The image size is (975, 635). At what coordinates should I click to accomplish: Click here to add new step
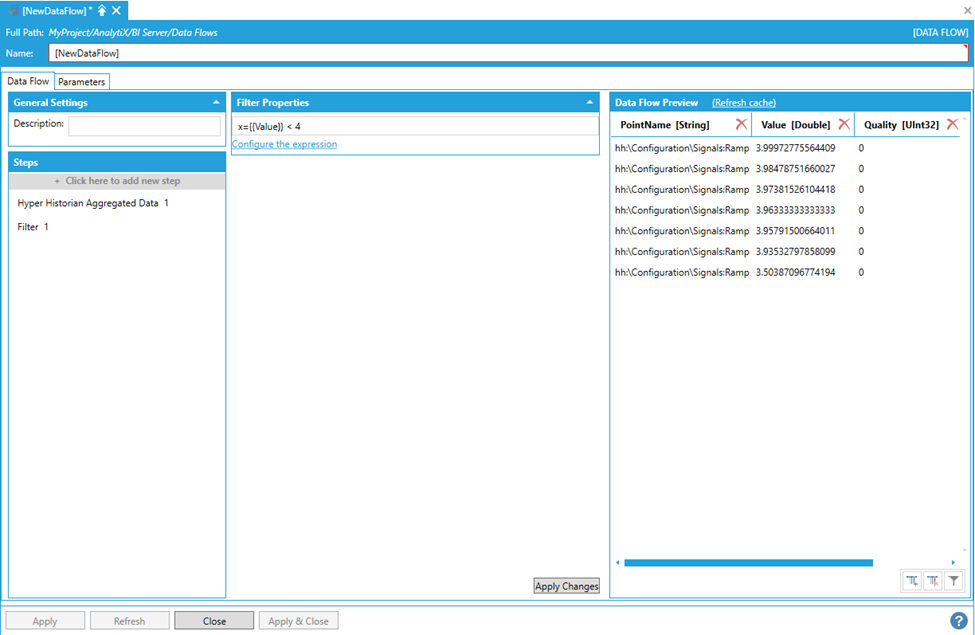(117, 181)
